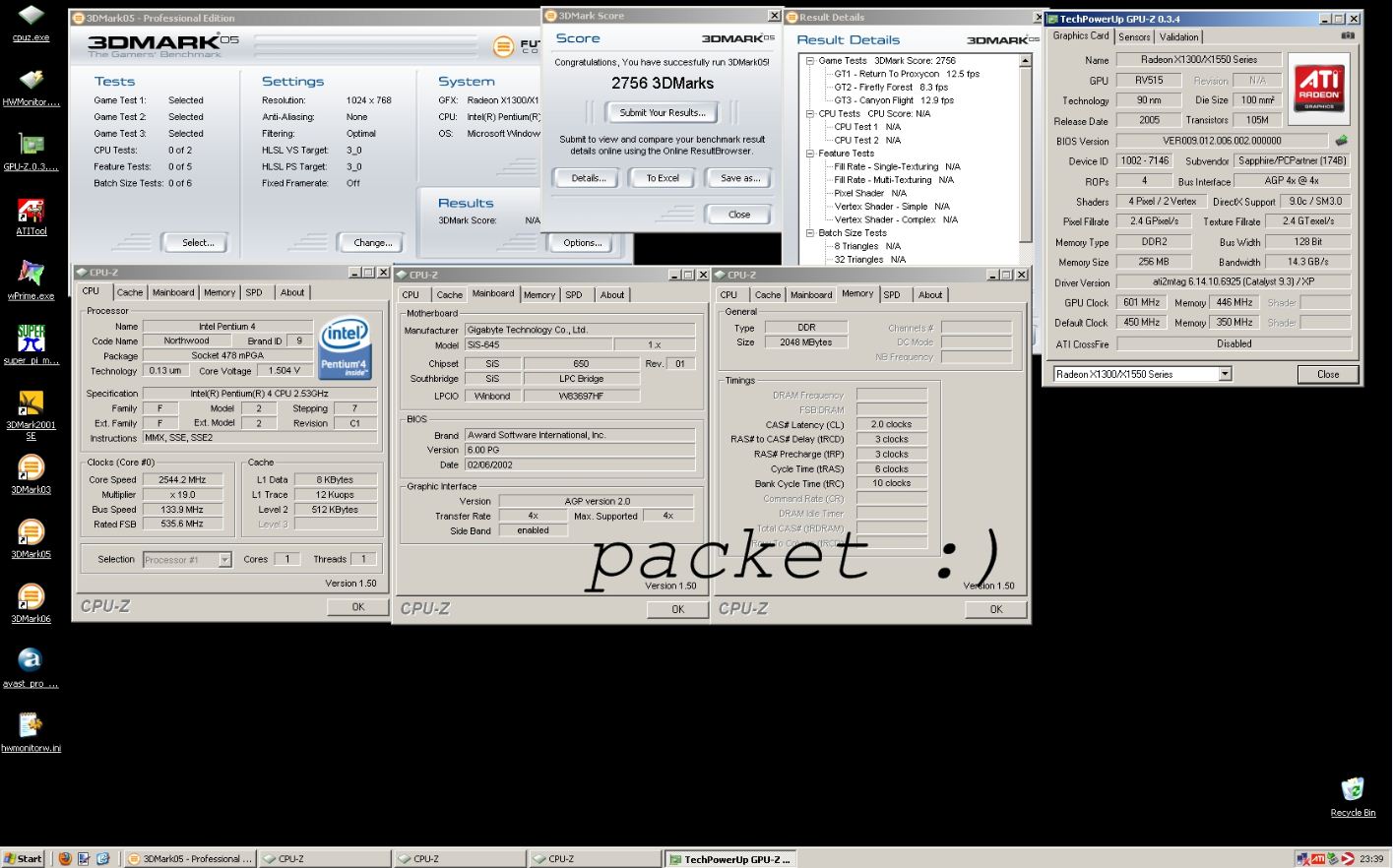Screen dimensions: 1393x868
Task: Click the ATI tray icon in system tray
Action: click(x=1318, y=859)
